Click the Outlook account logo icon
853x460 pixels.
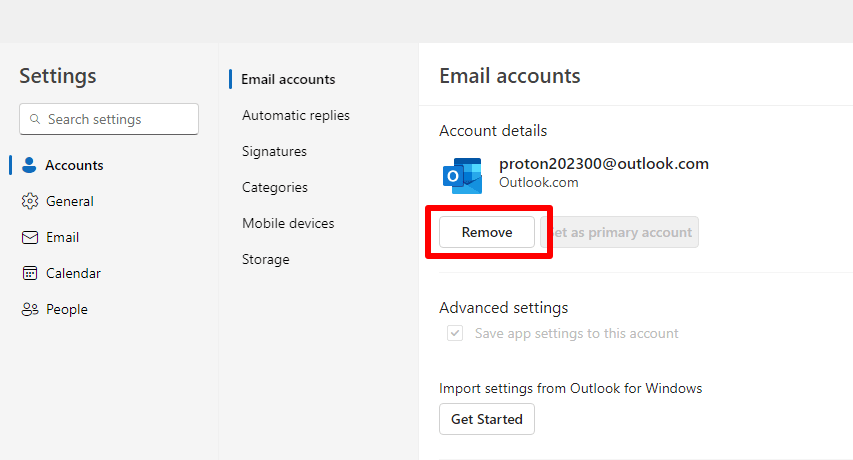pyautogui.click(x=462, y=176)
